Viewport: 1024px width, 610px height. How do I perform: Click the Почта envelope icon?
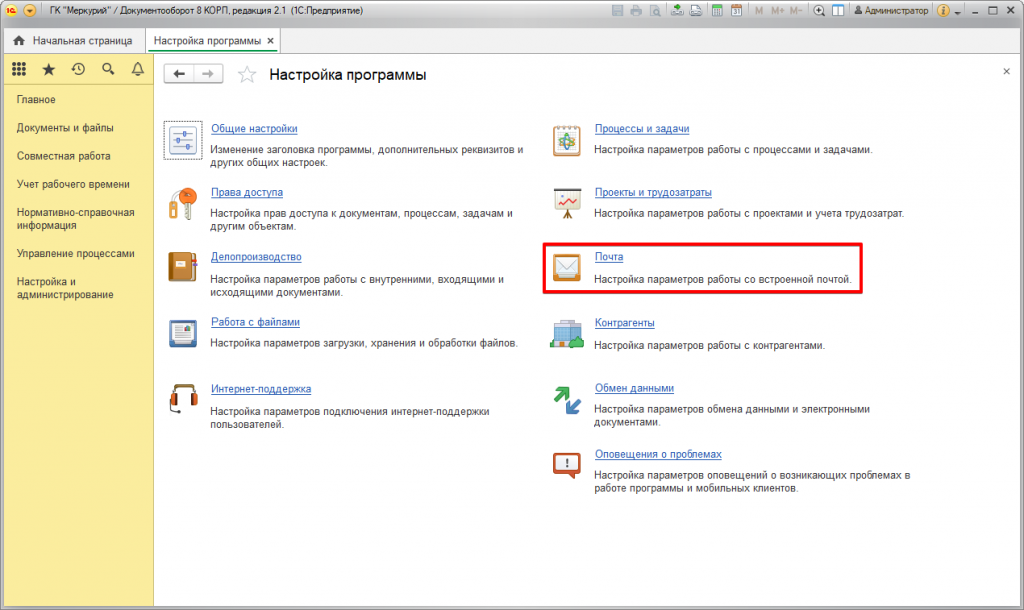tap(567, 268)
